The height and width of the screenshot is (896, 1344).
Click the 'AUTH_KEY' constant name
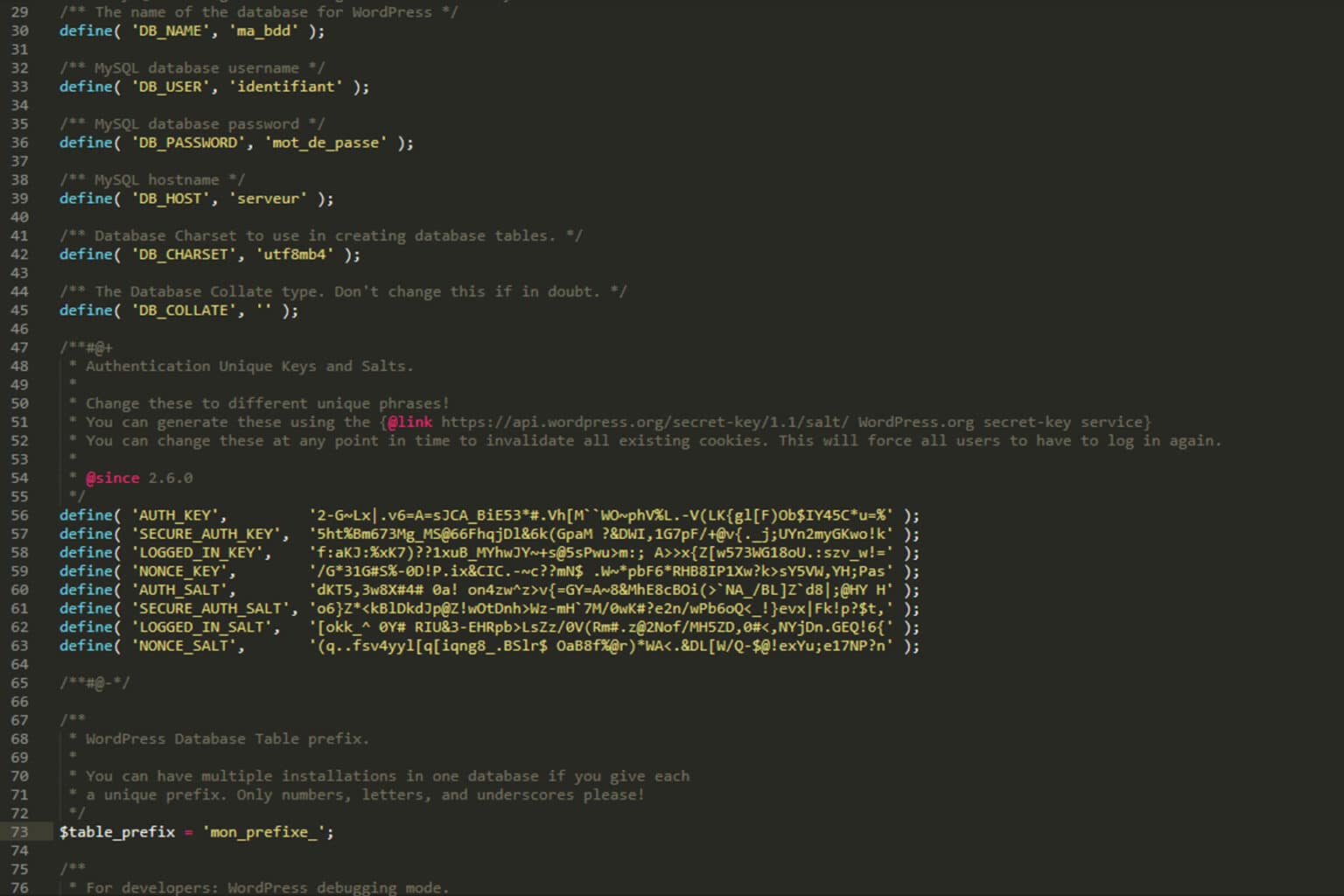(177, 515)
